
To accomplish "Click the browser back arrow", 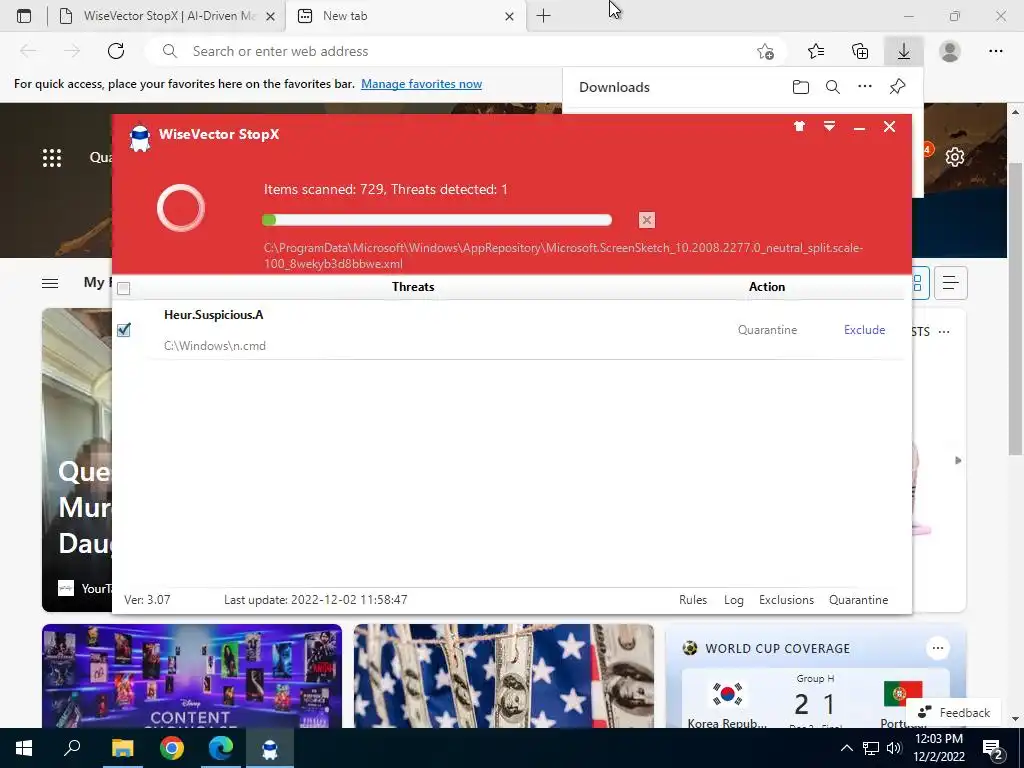I will pyautogui.click(x=28, y=51).
